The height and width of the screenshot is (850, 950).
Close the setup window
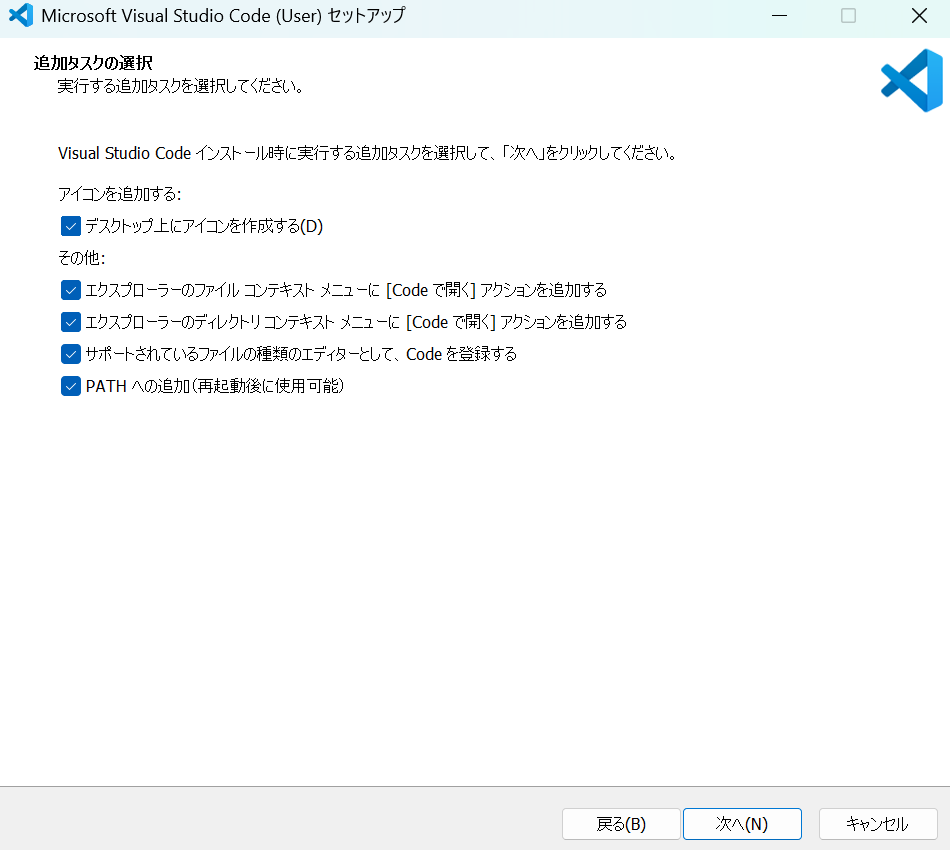click(919, 16)
